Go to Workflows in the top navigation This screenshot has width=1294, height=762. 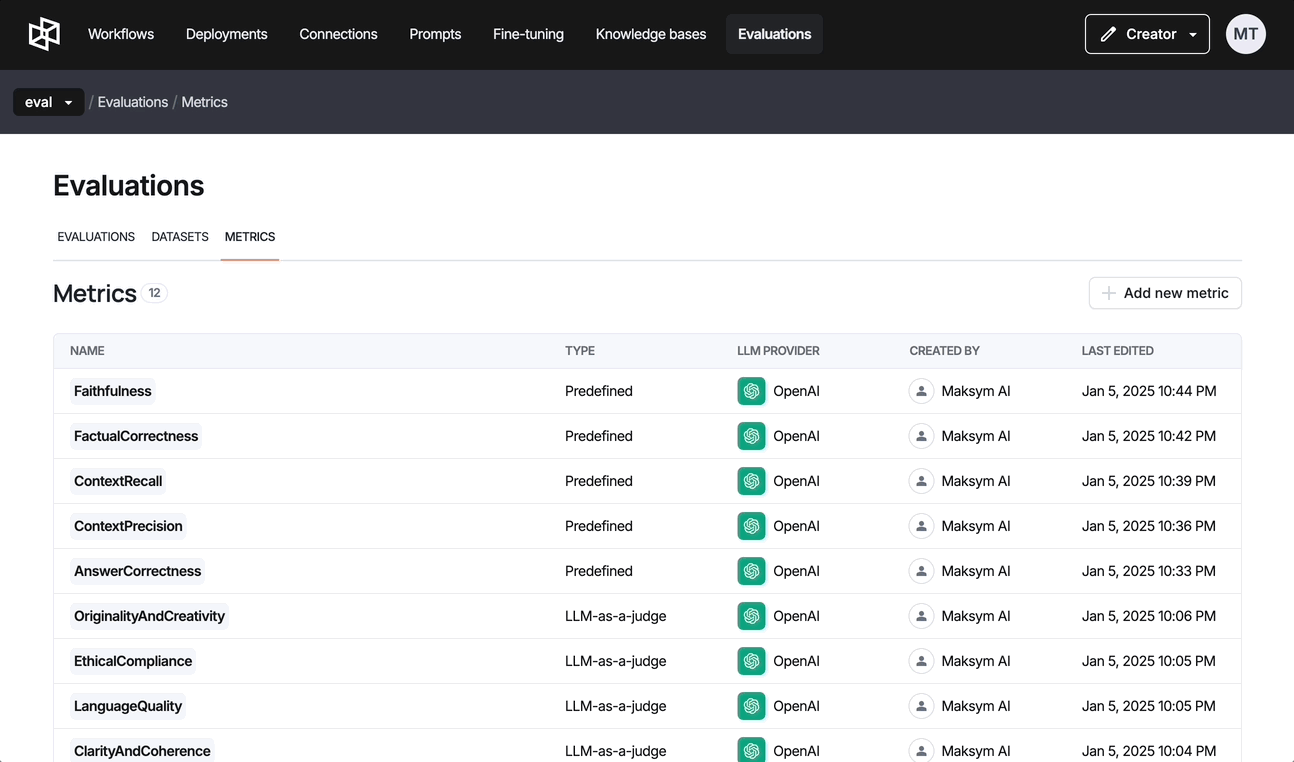(x=121, y=34)
